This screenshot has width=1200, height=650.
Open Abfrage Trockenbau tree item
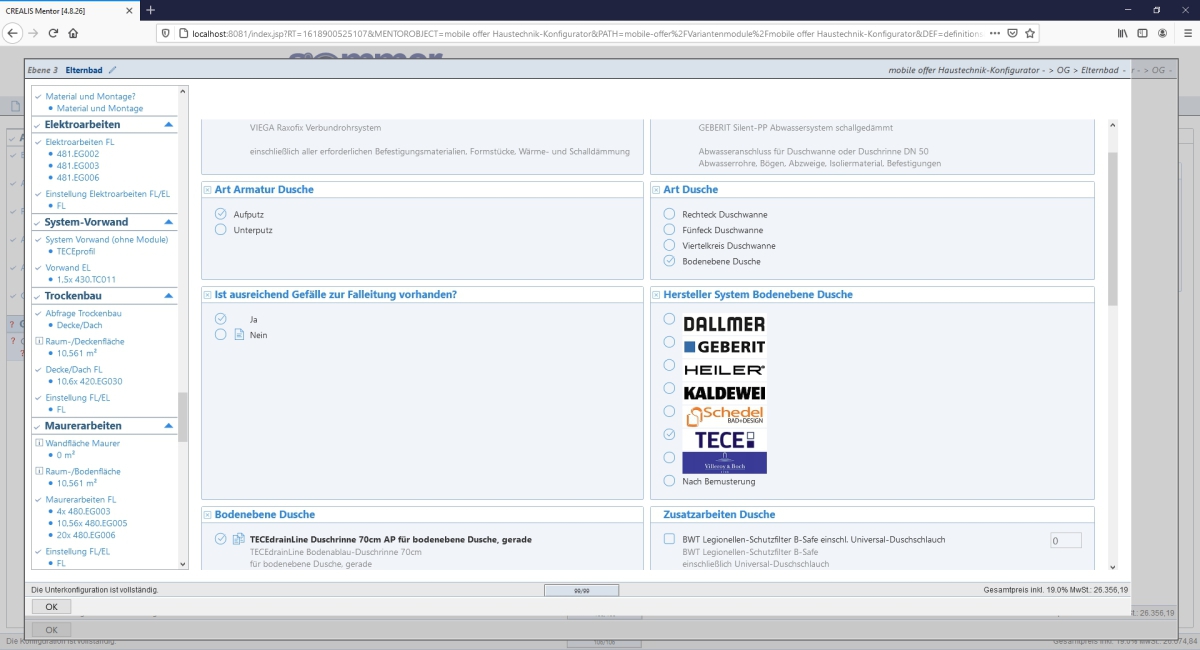click(x=84, y=313)
